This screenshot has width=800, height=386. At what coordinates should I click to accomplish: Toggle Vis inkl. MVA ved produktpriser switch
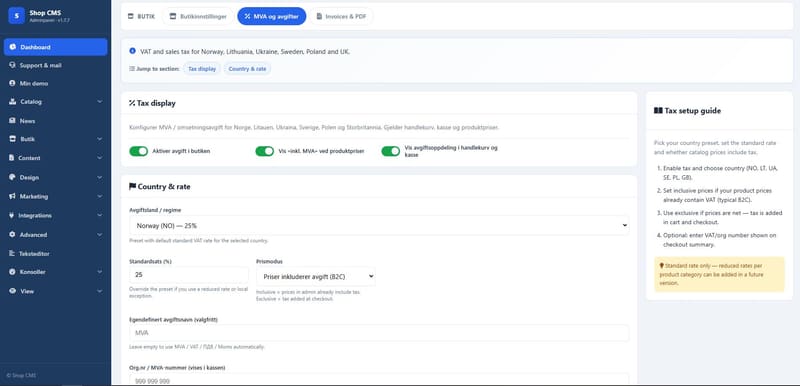point(265,151)
